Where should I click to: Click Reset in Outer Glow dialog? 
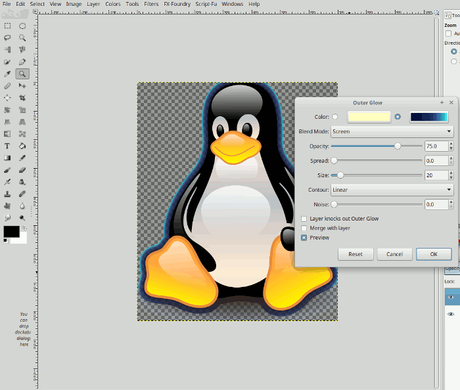355,254
